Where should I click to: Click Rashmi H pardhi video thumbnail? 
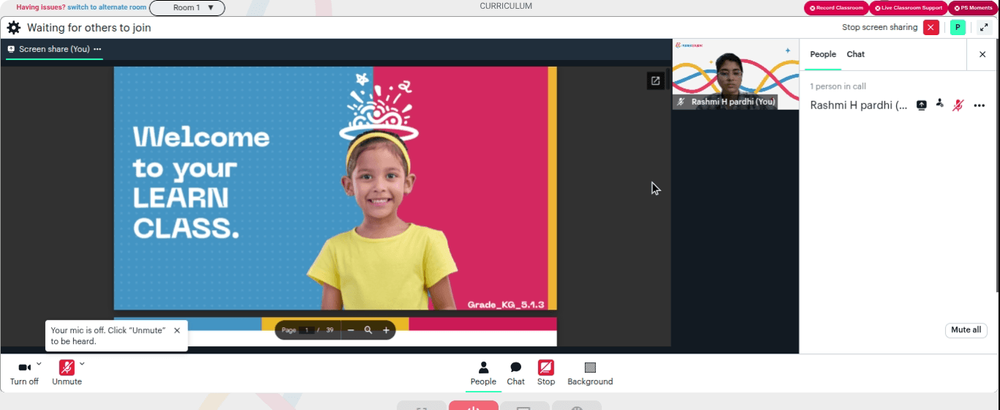tap(735, 75)
